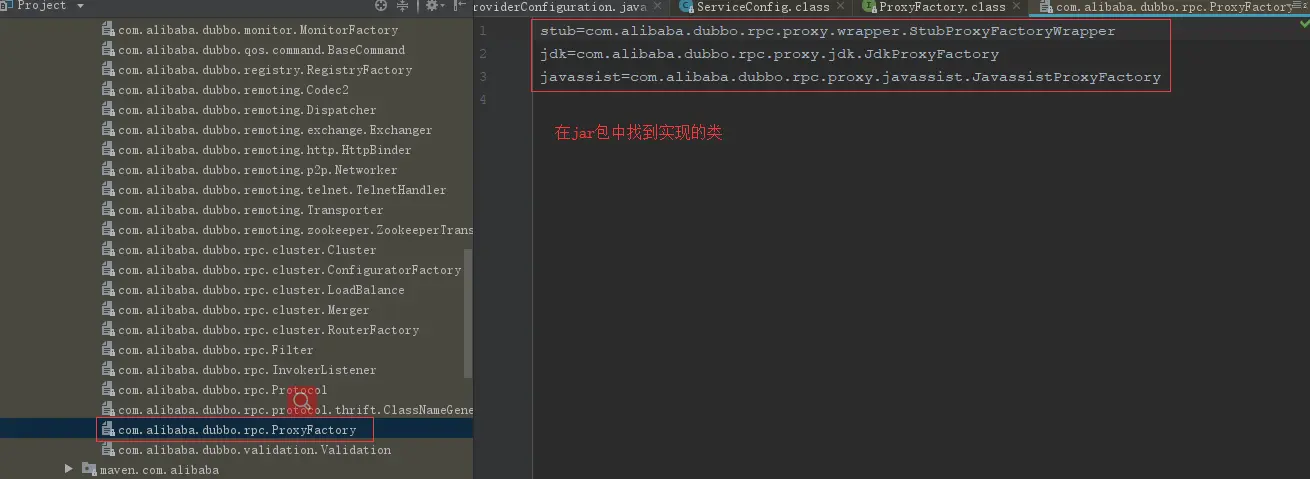The width and height of the screenshot is (1310, 479).
Task: Click the file icon of http.HttpBinder
Action: pyautogui.click(x=108, y=150)
